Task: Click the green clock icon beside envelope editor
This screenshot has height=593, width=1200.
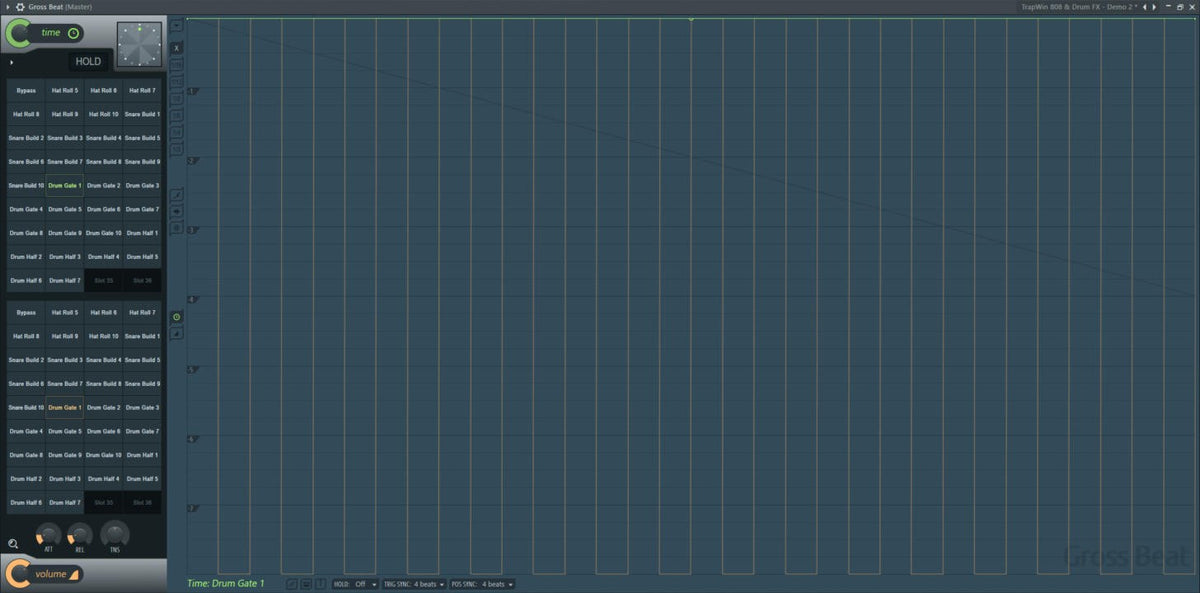Action: pyautogui.click(x=177, y=317)
